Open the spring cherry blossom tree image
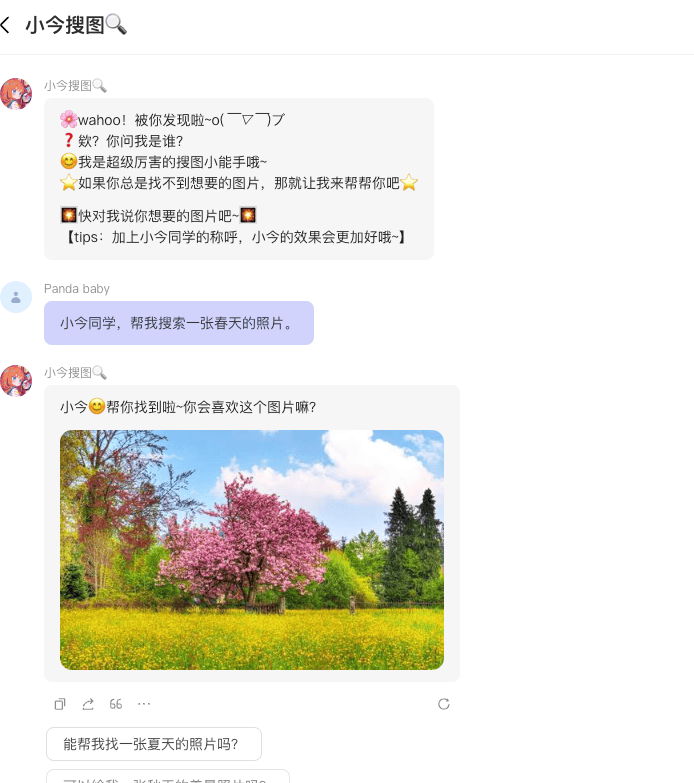The height and width of the screenshot is (783, 694). [252, 550]
